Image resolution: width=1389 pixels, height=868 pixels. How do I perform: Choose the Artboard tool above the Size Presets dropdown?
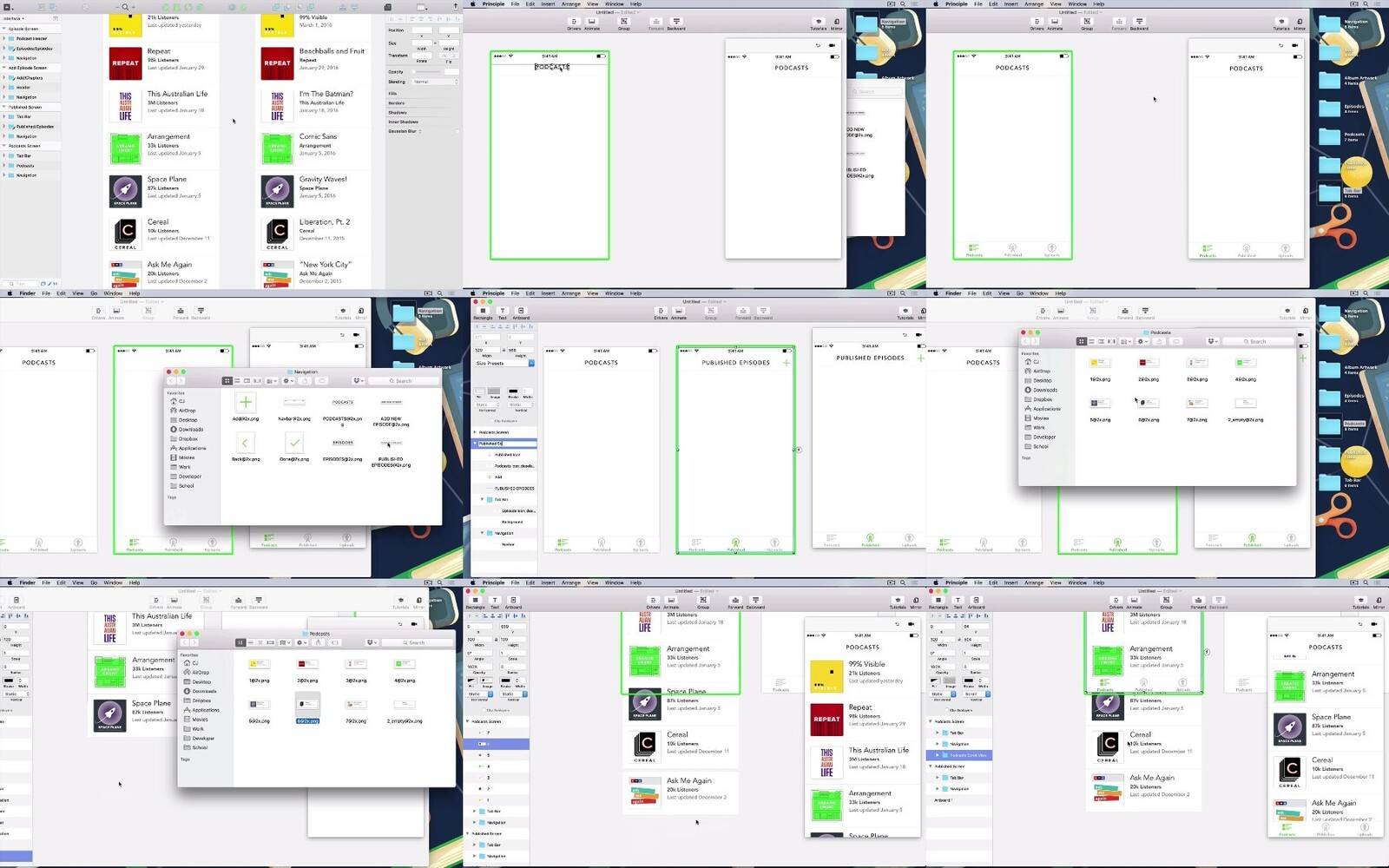[x=521, y=312]
